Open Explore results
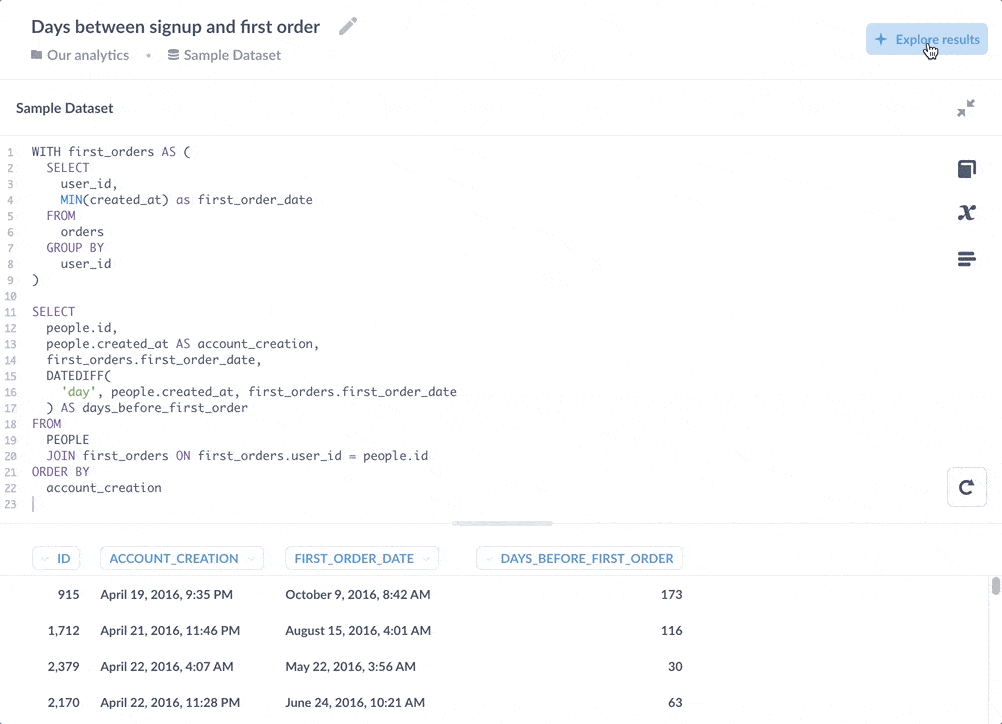This screenshot has width=1002, height=724. pyautogui.click(x=926, y=39)
